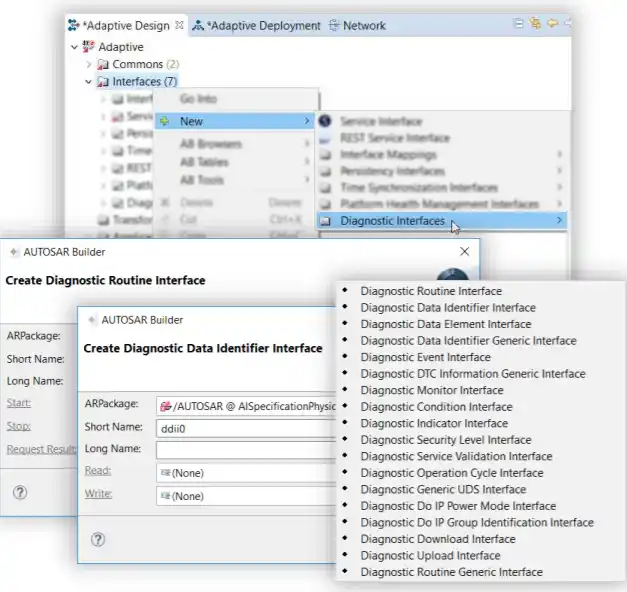Open Platform Health Management Interfaces submenu
This screenshot has height=592, width=627.
pyautogui.click(x=441, y=204)
